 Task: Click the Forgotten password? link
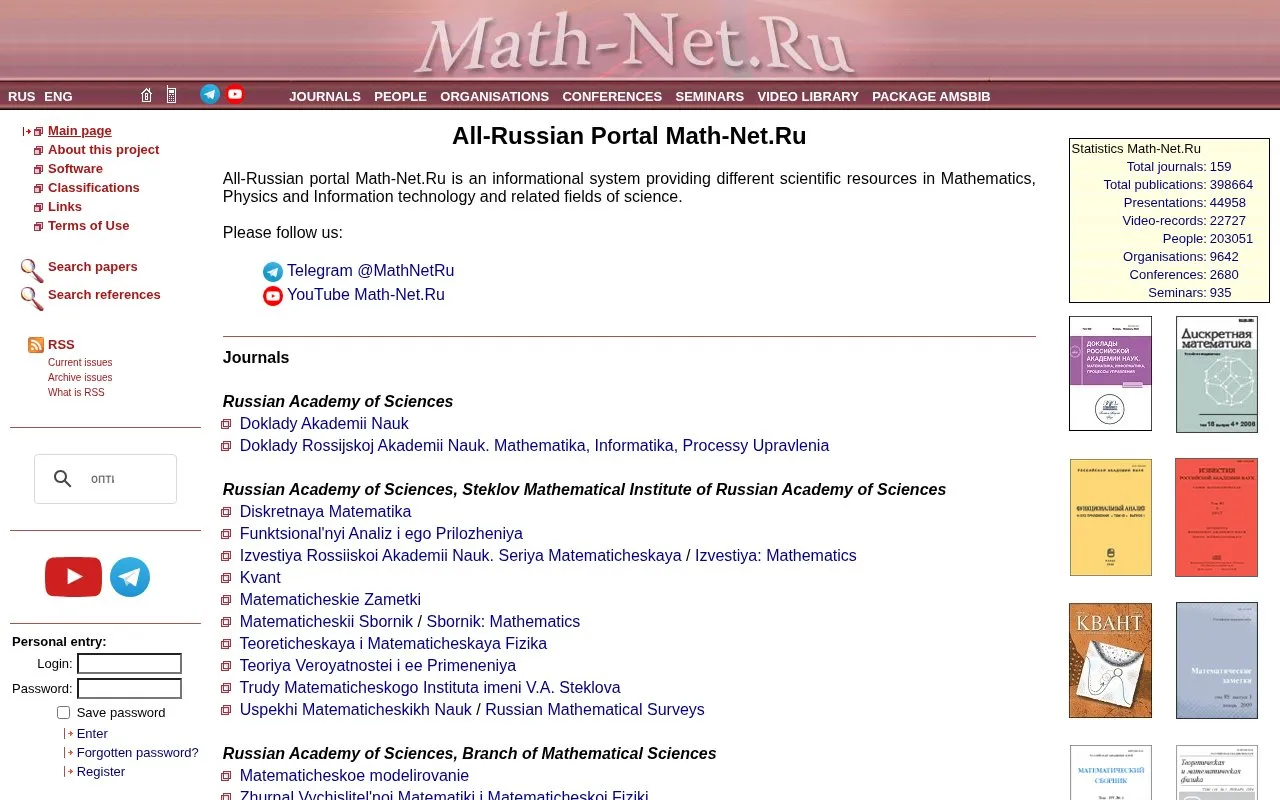tap(138, 753)
